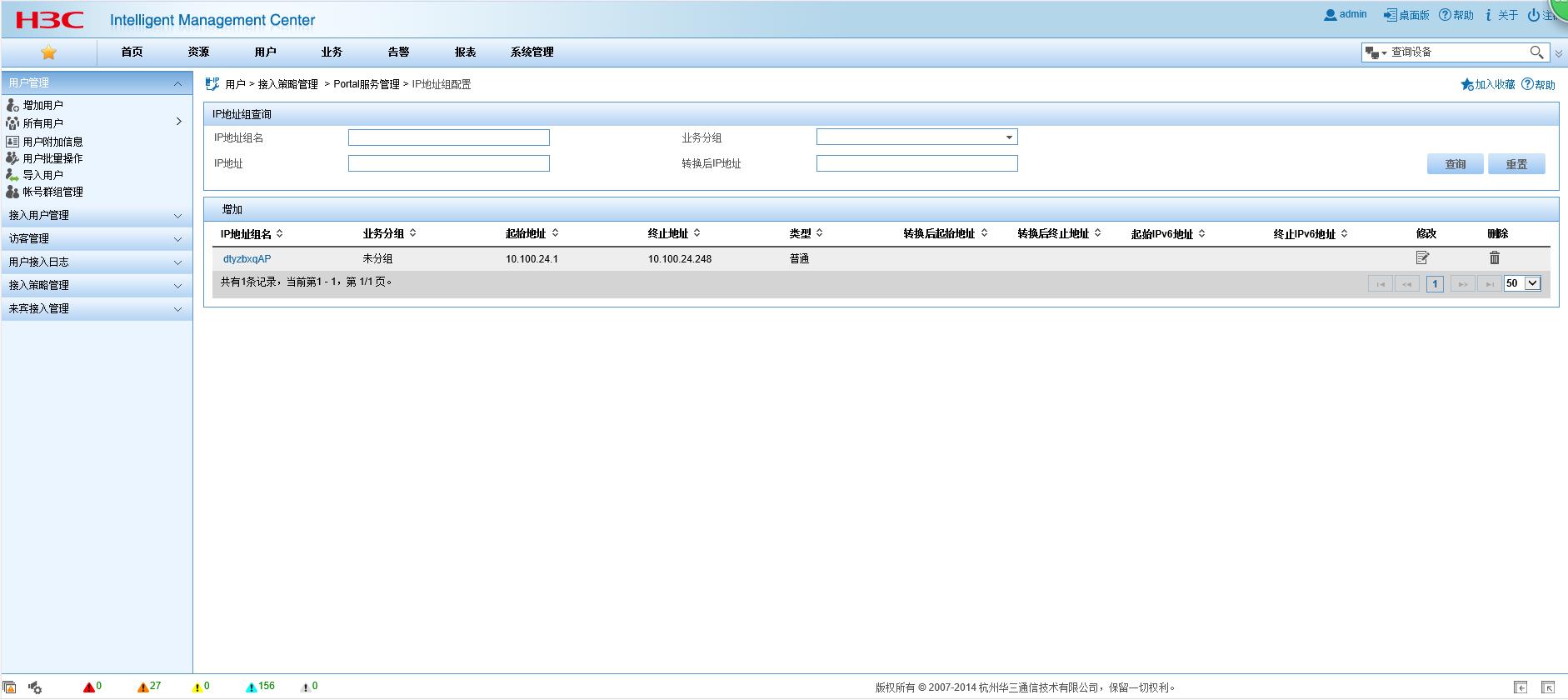Expand the 访客管理 section
The width and height of the screenshot is (1568, 700).
[x=97, y=238]
